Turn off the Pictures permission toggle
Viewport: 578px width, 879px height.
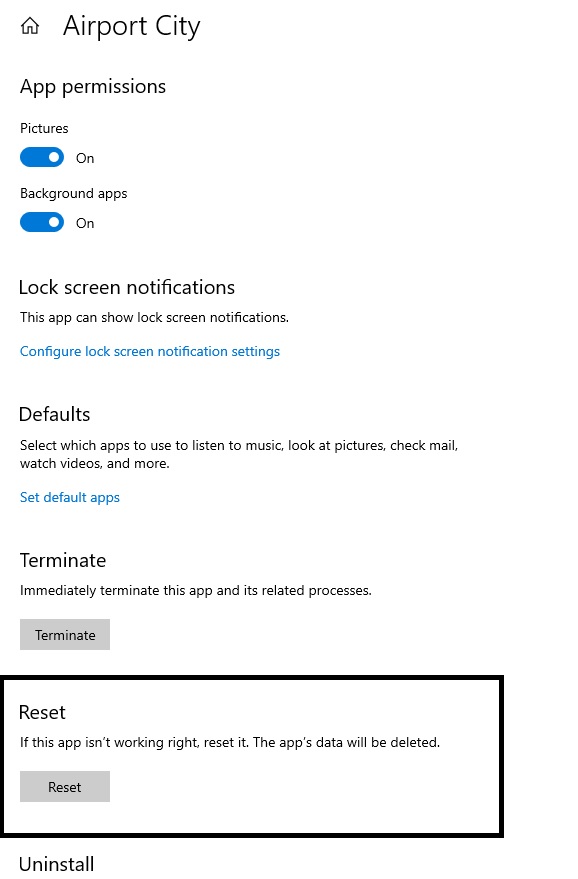tap(42, 158)
